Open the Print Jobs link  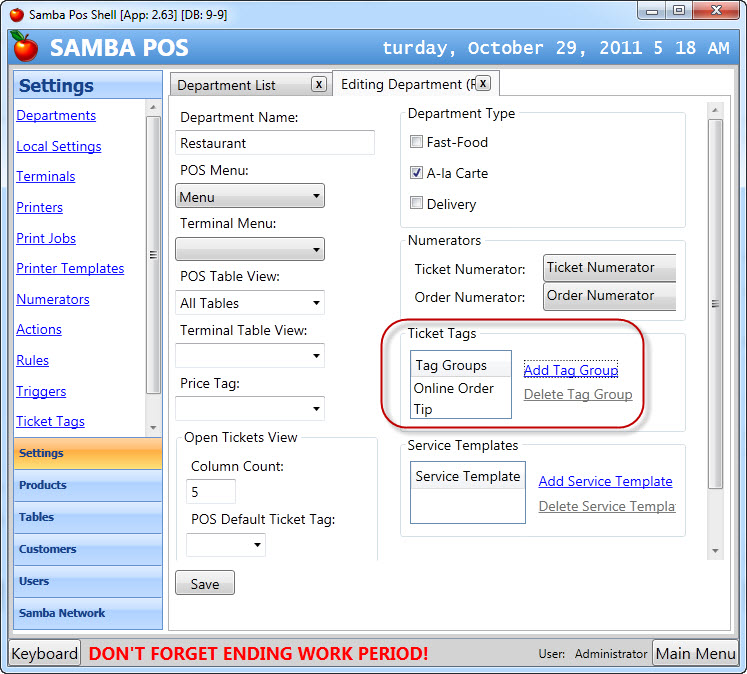(46, 238)
